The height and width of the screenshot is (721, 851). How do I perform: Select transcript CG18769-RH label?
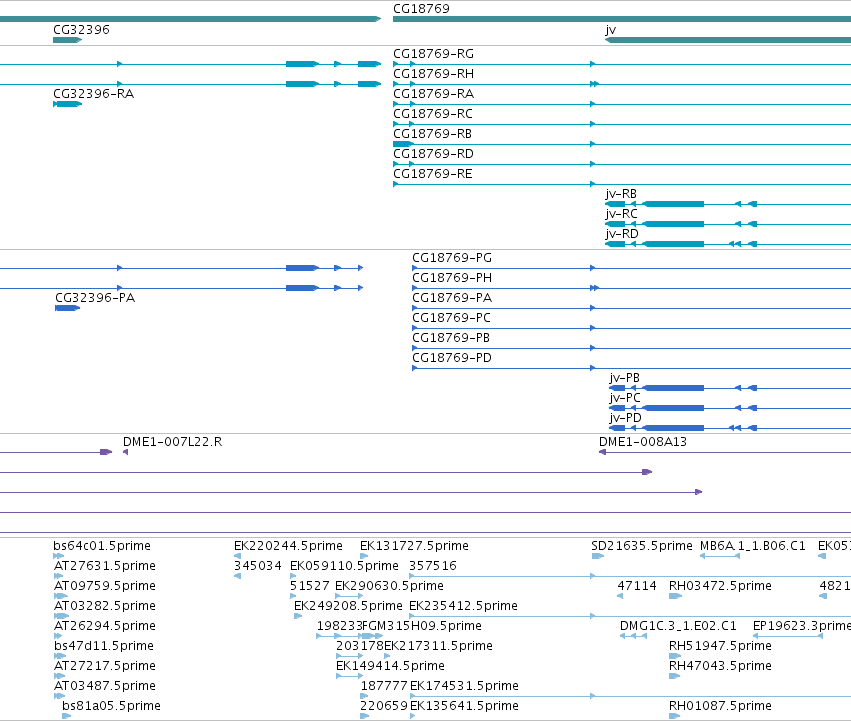(x=433, y=74)
